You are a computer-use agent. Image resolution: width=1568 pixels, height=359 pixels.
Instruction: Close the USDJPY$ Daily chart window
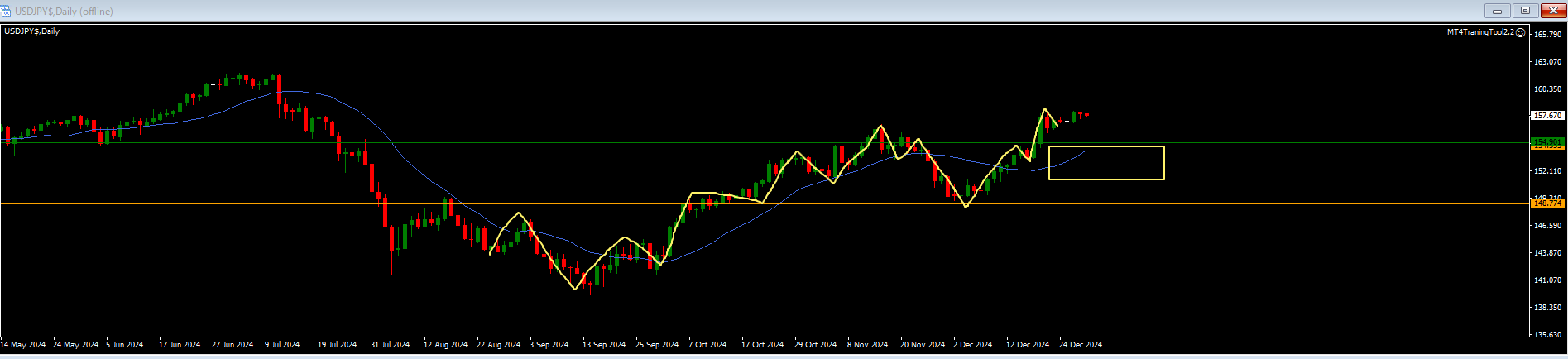tap(1553, 11)
